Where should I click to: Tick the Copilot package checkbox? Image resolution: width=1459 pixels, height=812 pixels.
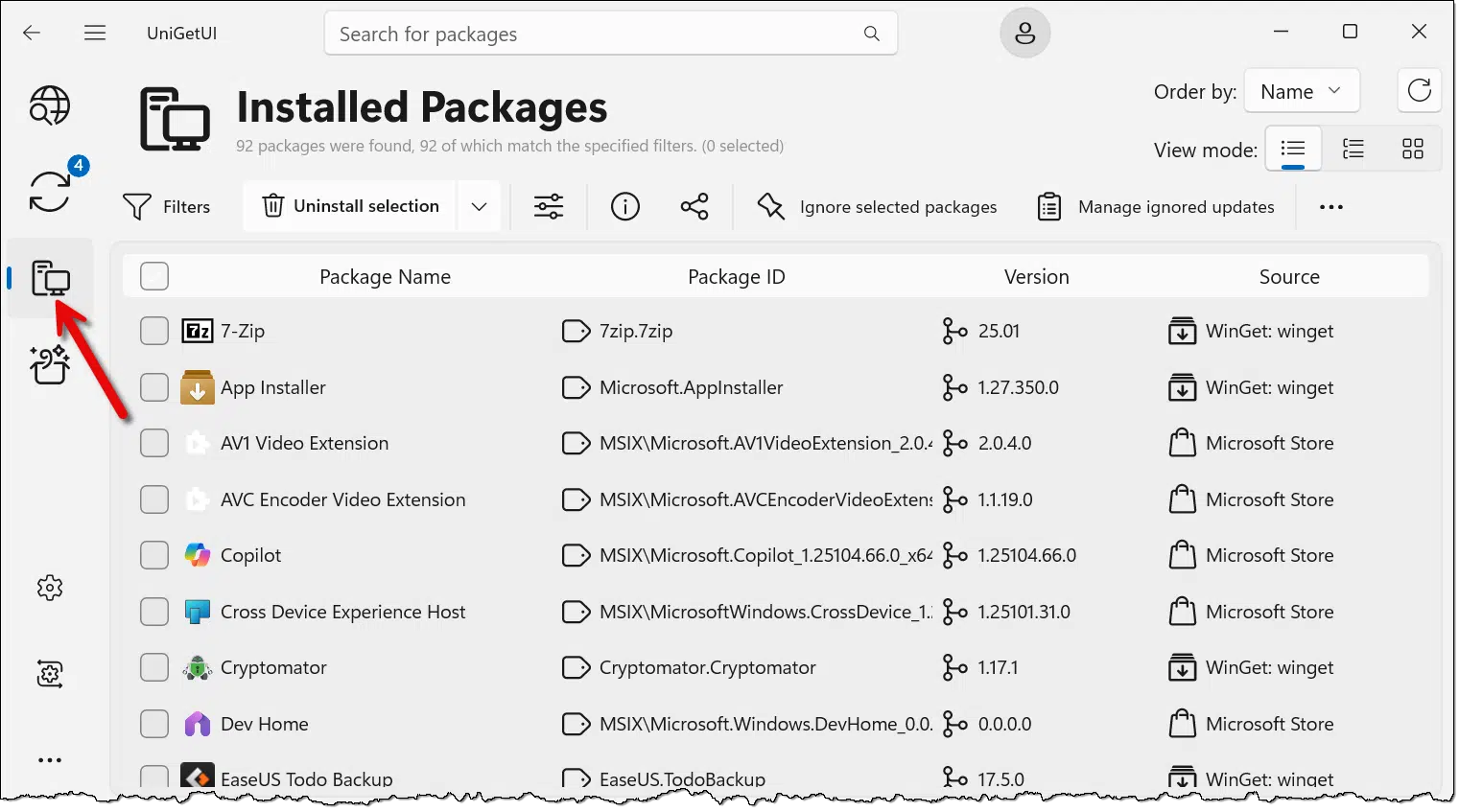pyautogui.click(x=154, y=555)
